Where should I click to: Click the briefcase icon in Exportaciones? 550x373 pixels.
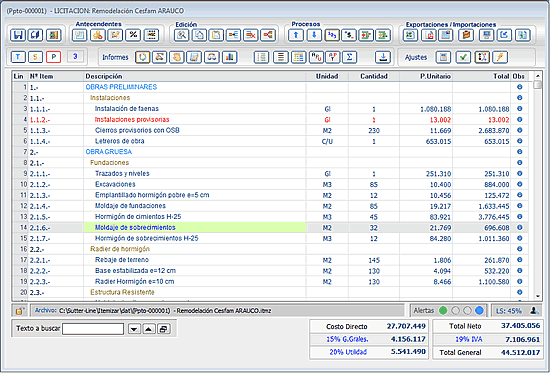pos(466,35)
